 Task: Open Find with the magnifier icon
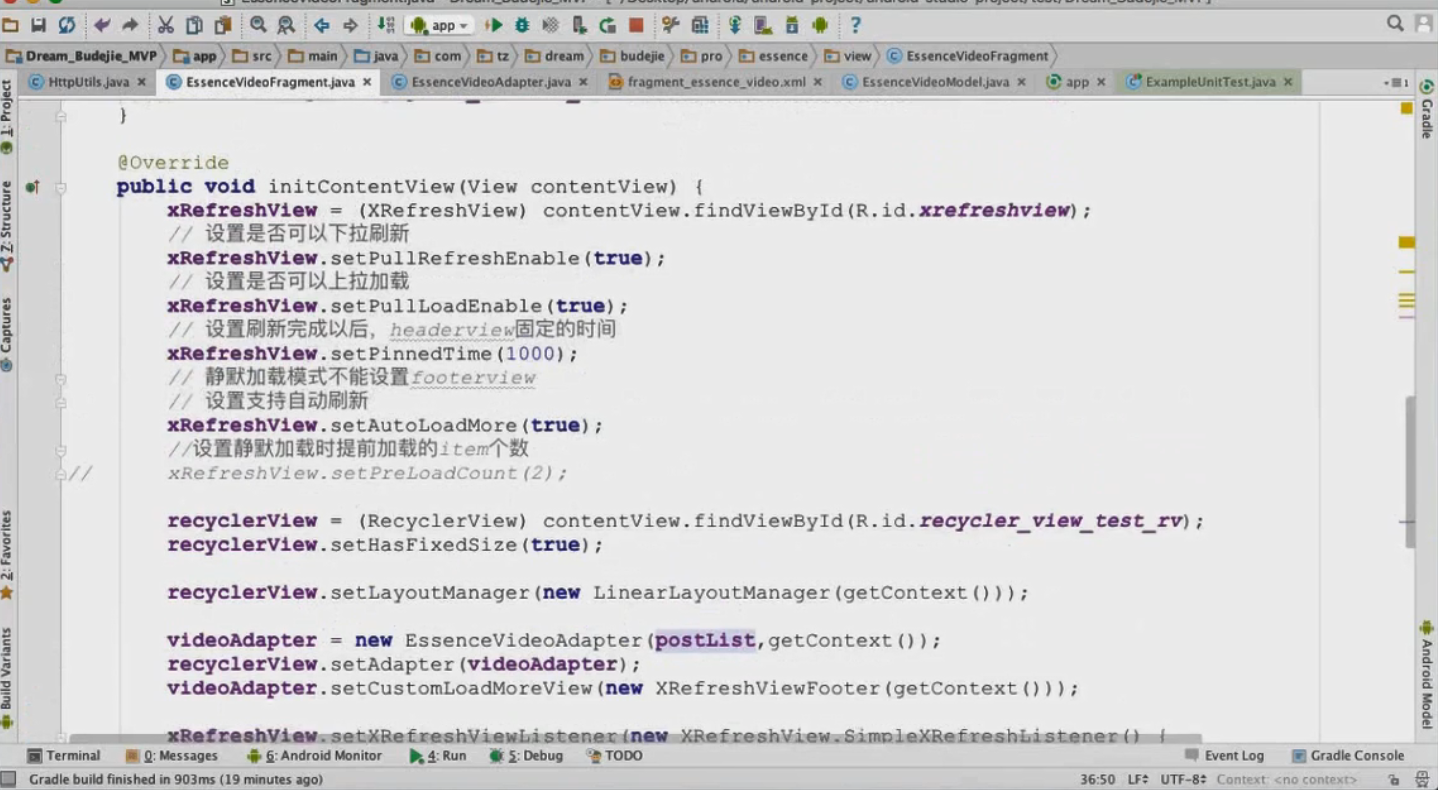[258, 25]
